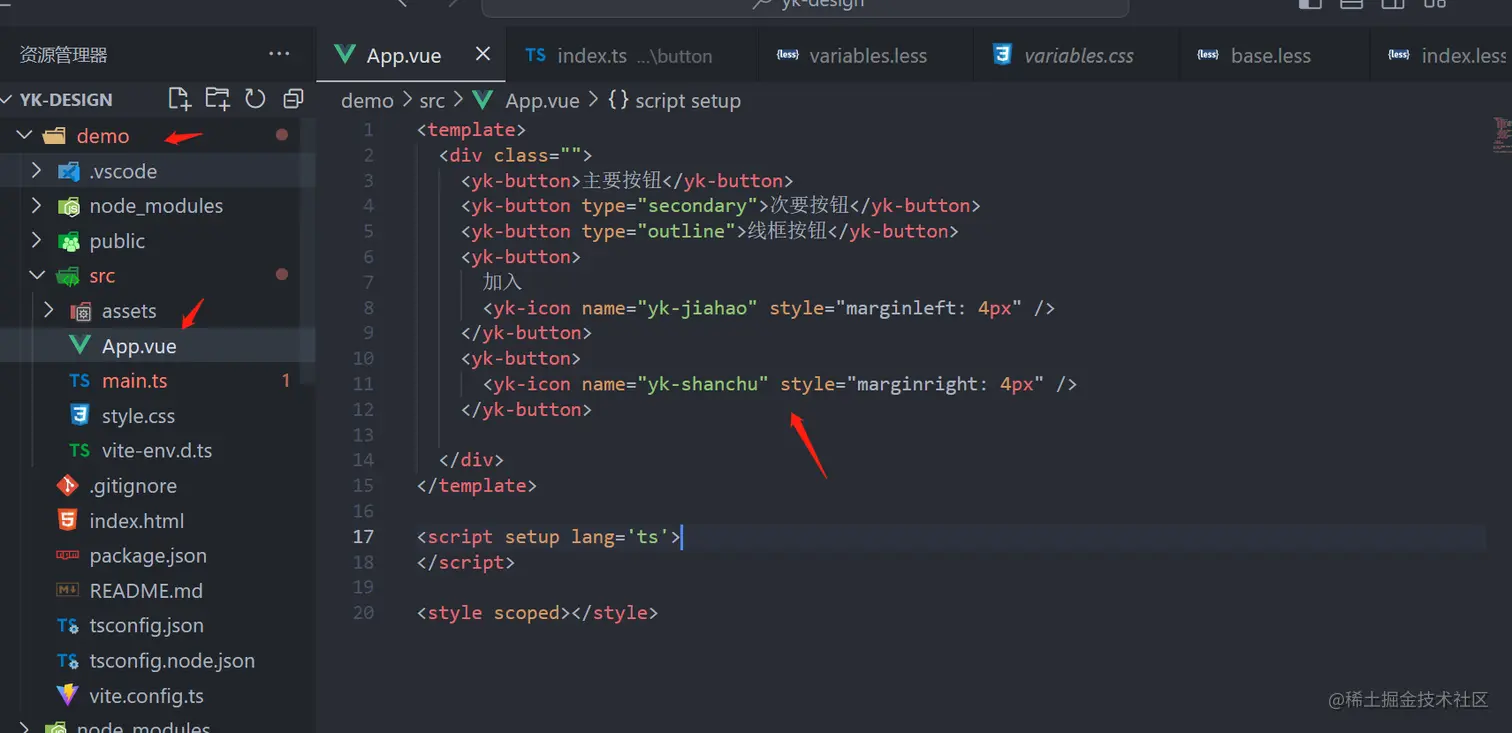Click line number 17 in the gutter
Viewport: 1512px width, 733px height.
[362, 536]
